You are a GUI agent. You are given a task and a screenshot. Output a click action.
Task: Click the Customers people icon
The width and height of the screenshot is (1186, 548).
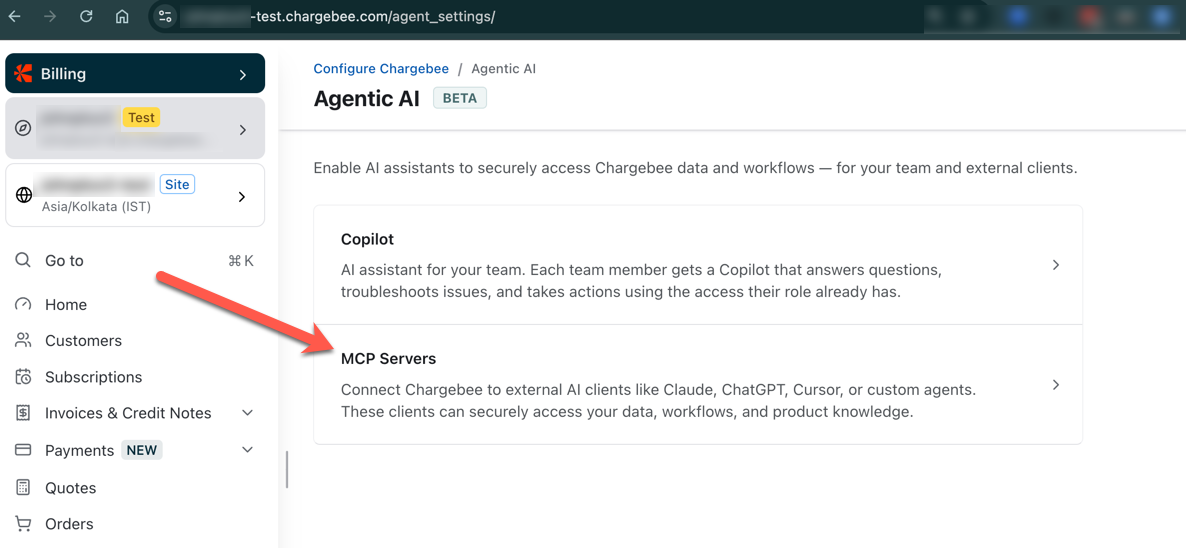(x=23, y=340)
